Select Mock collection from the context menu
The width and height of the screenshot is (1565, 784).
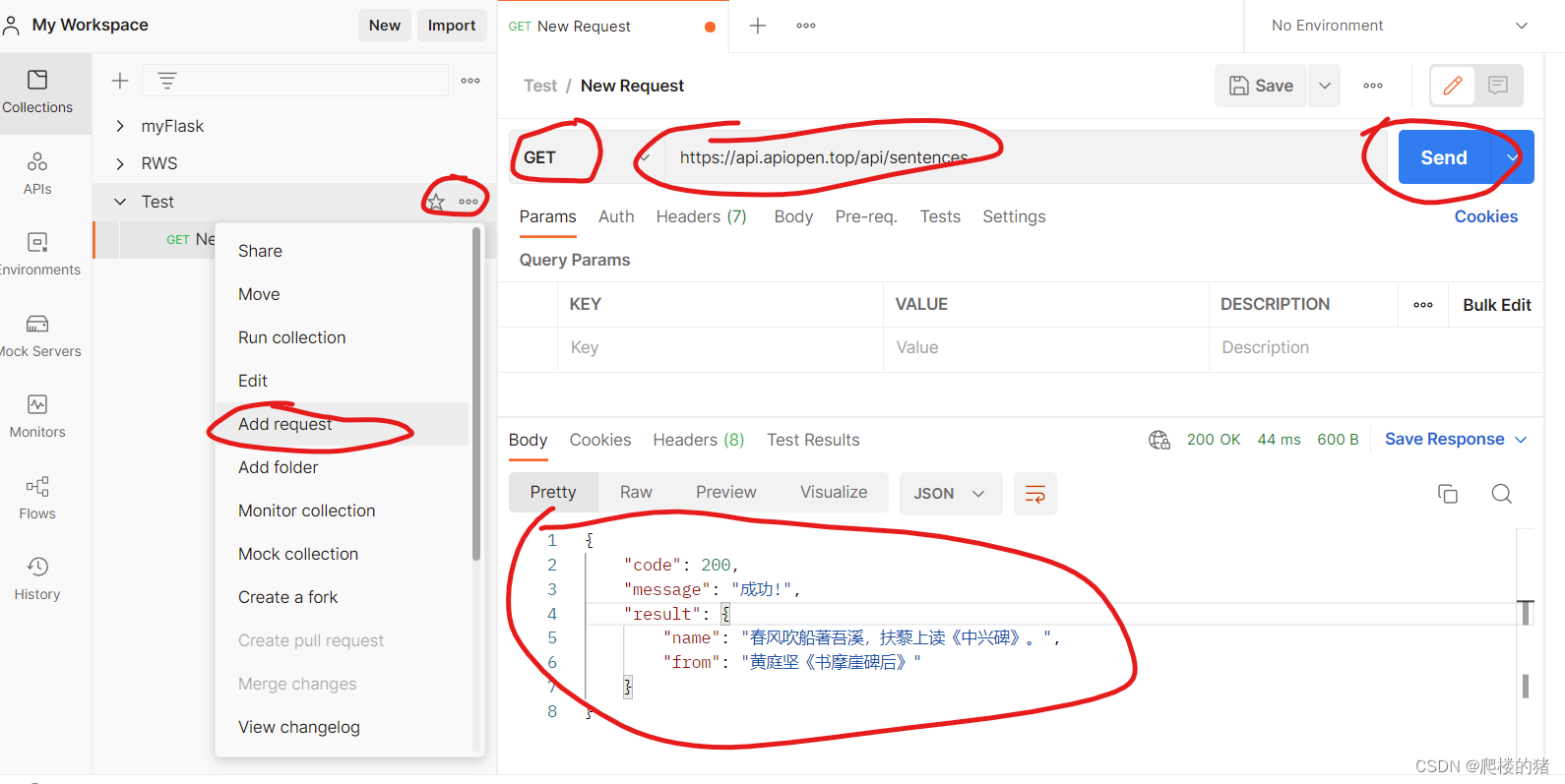(x=298, y=554)
